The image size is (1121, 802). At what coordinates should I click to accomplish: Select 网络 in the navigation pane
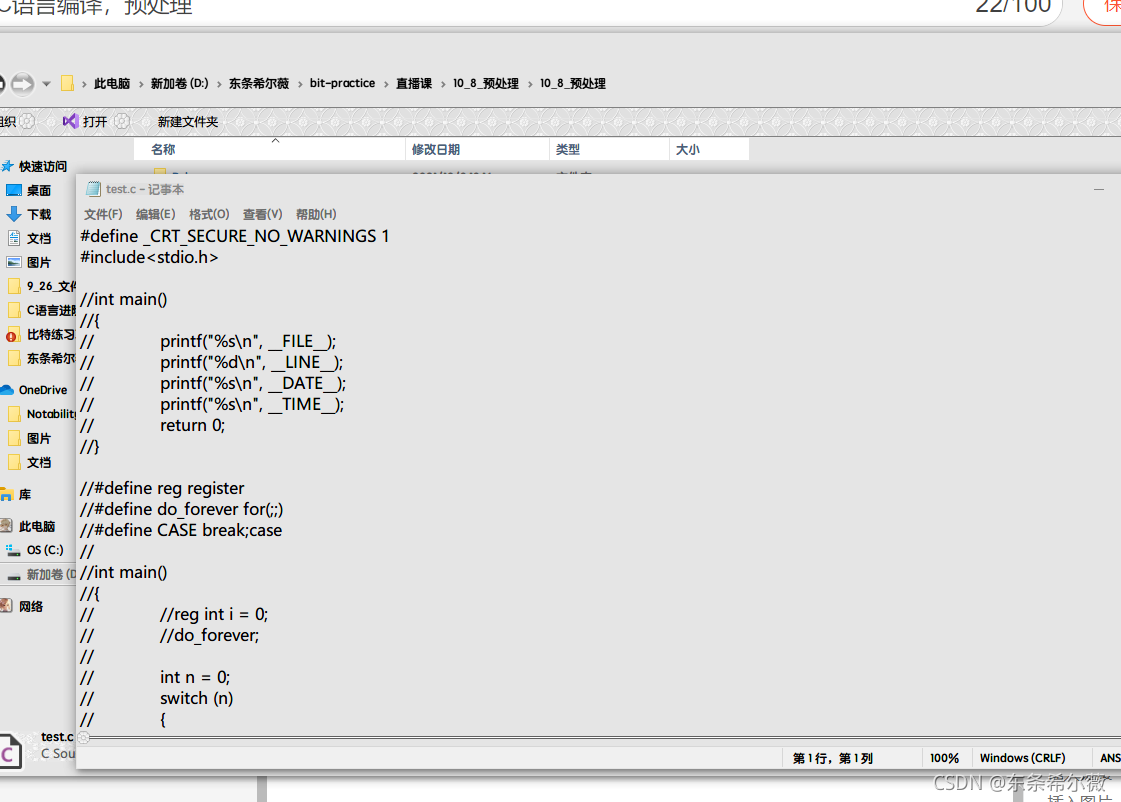point(23,607)
